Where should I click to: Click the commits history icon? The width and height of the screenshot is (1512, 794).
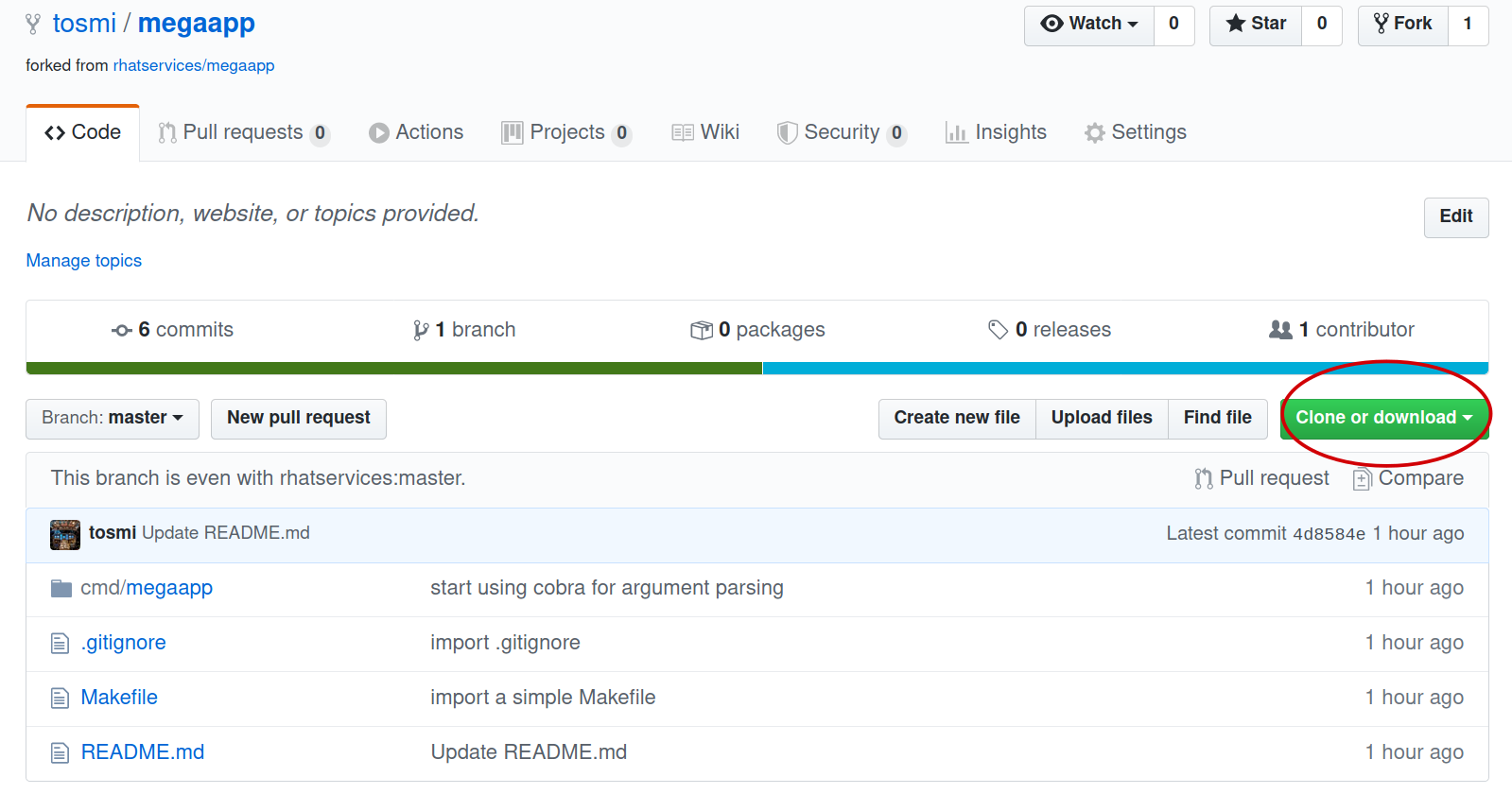point(121,330)
